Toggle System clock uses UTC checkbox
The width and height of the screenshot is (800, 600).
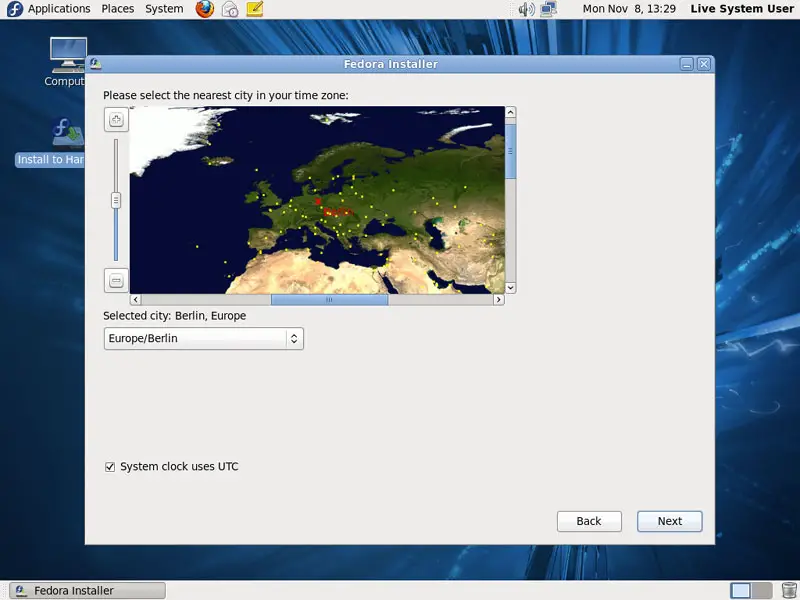(110, 467)
